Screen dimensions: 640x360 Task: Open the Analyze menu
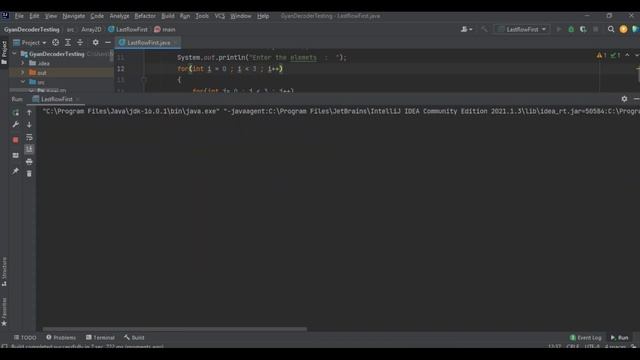[120, 16]
